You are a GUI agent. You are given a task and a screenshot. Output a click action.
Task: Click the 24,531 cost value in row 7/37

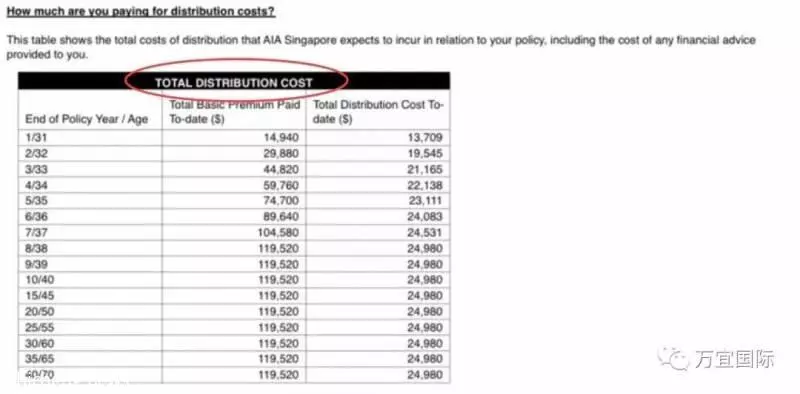tap(425, 232)
